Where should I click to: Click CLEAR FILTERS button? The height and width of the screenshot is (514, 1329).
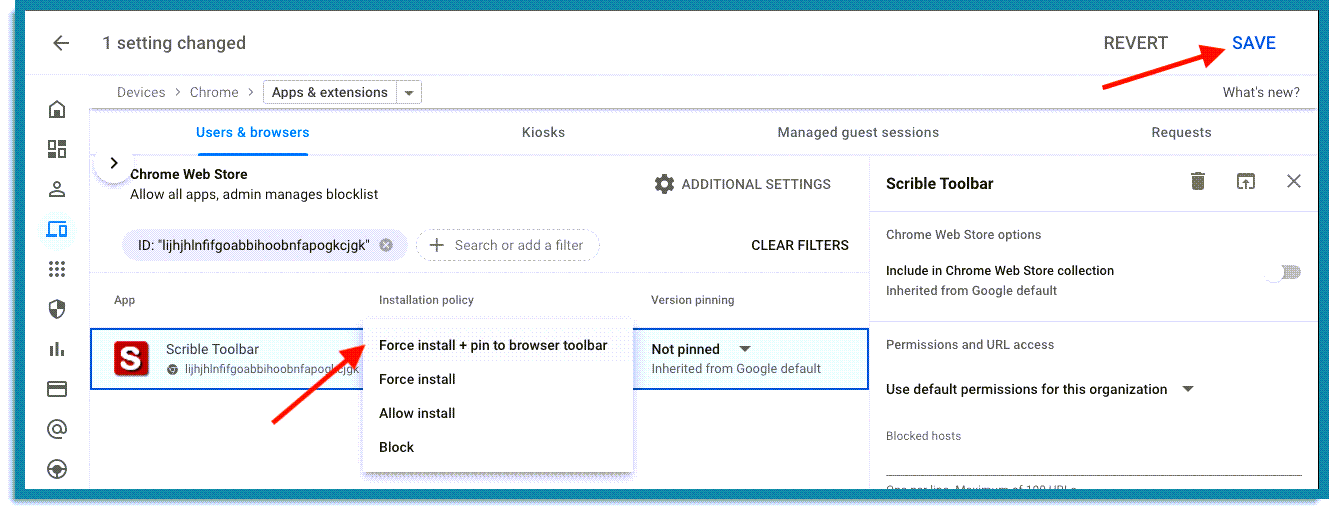pos(800,245)
